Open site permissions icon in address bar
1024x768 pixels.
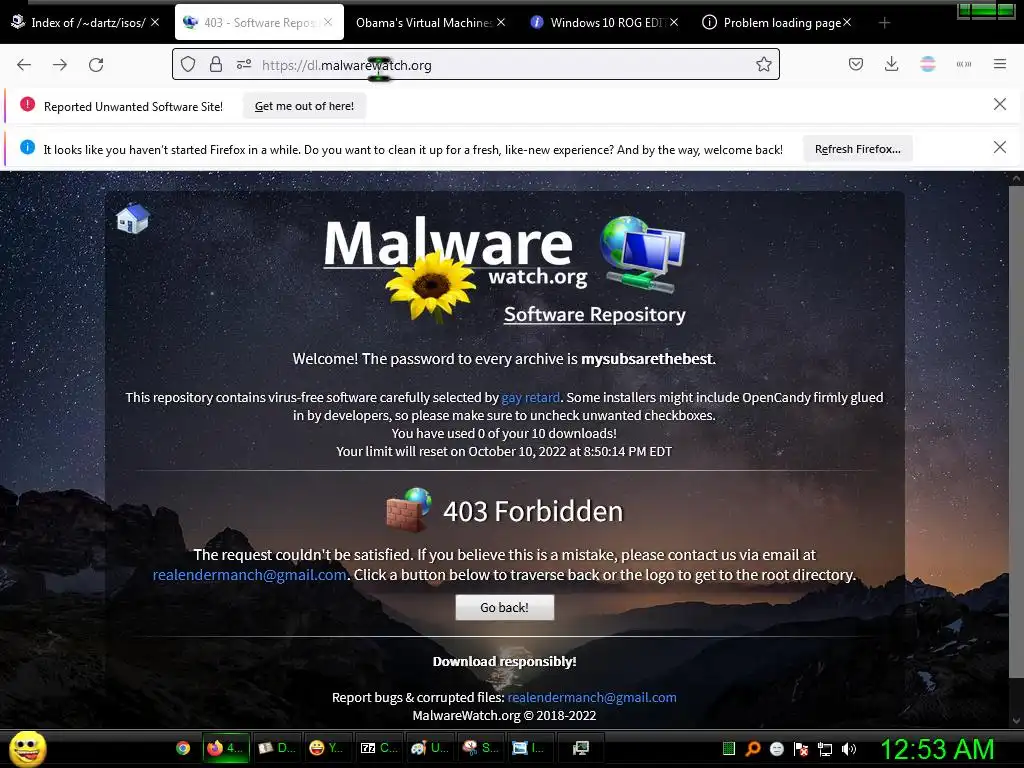[x=244, y=64]
